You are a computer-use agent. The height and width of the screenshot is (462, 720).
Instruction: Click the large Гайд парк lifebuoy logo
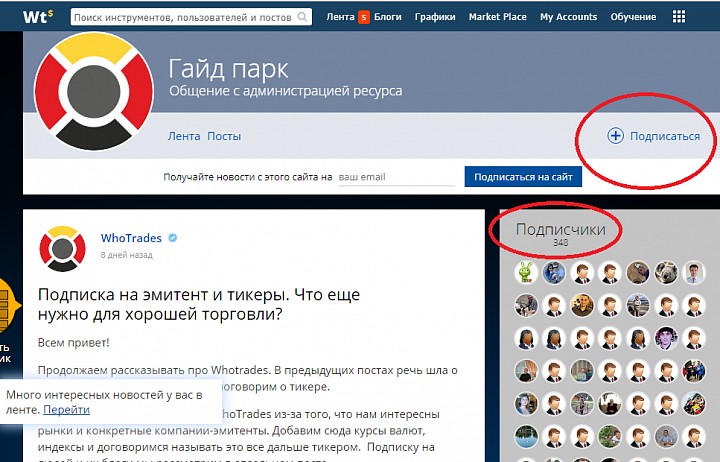pos(94,91)
